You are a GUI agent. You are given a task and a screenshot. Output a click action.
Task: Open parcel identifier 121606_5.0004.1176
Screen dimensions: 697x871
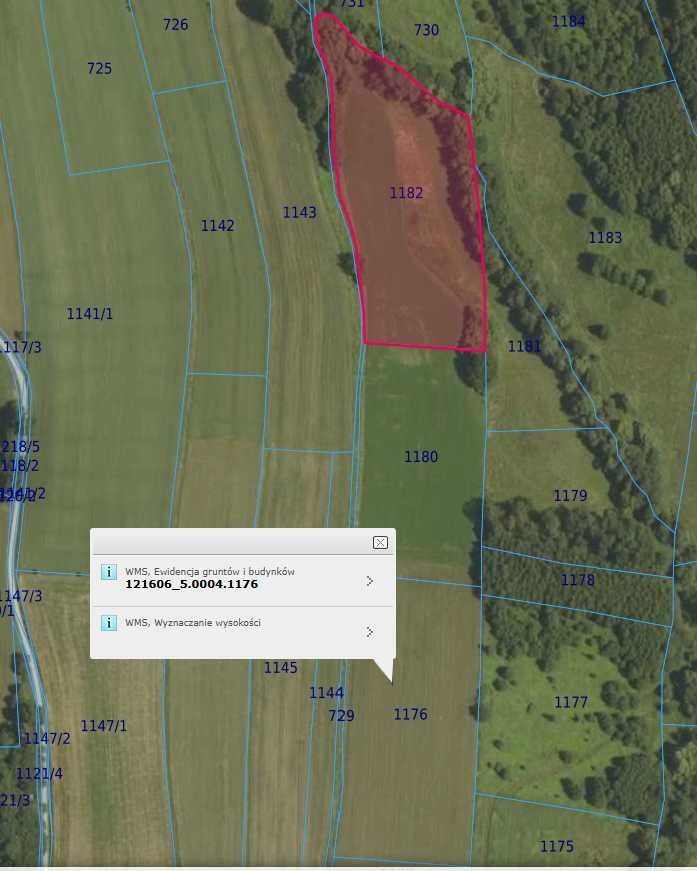pos(191,584)
